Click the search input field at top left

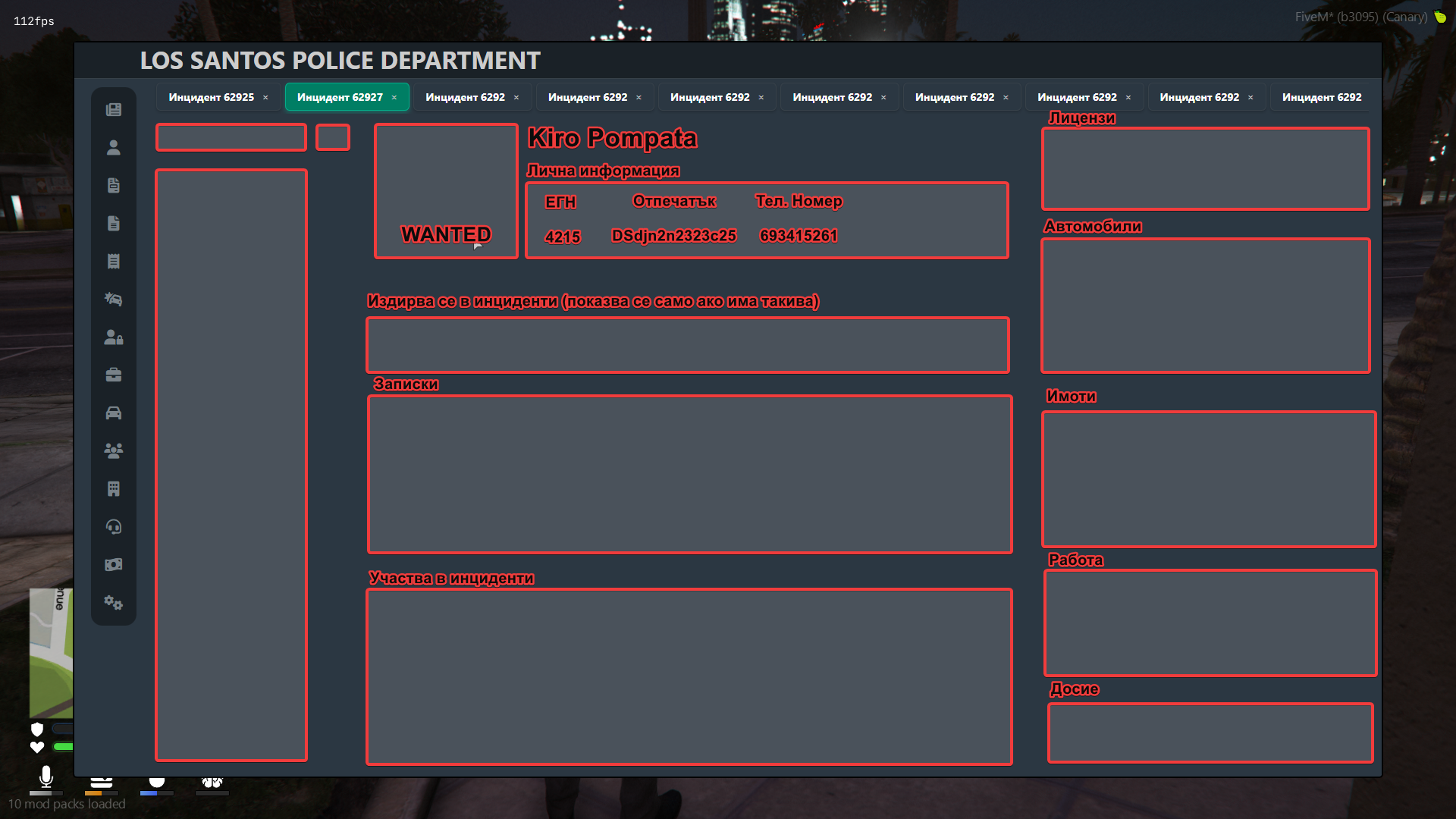coord(231,137)
